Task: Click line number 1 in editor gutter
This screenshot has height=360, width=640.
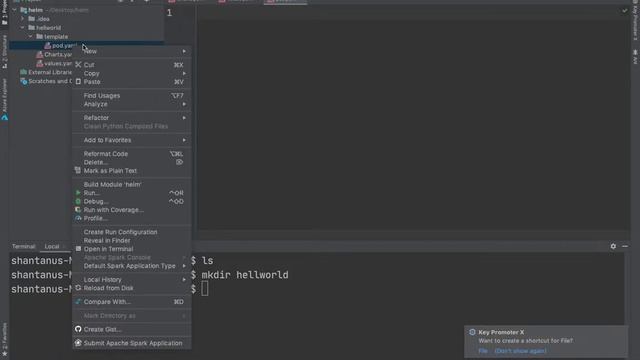Action: (x=169, y=13)
